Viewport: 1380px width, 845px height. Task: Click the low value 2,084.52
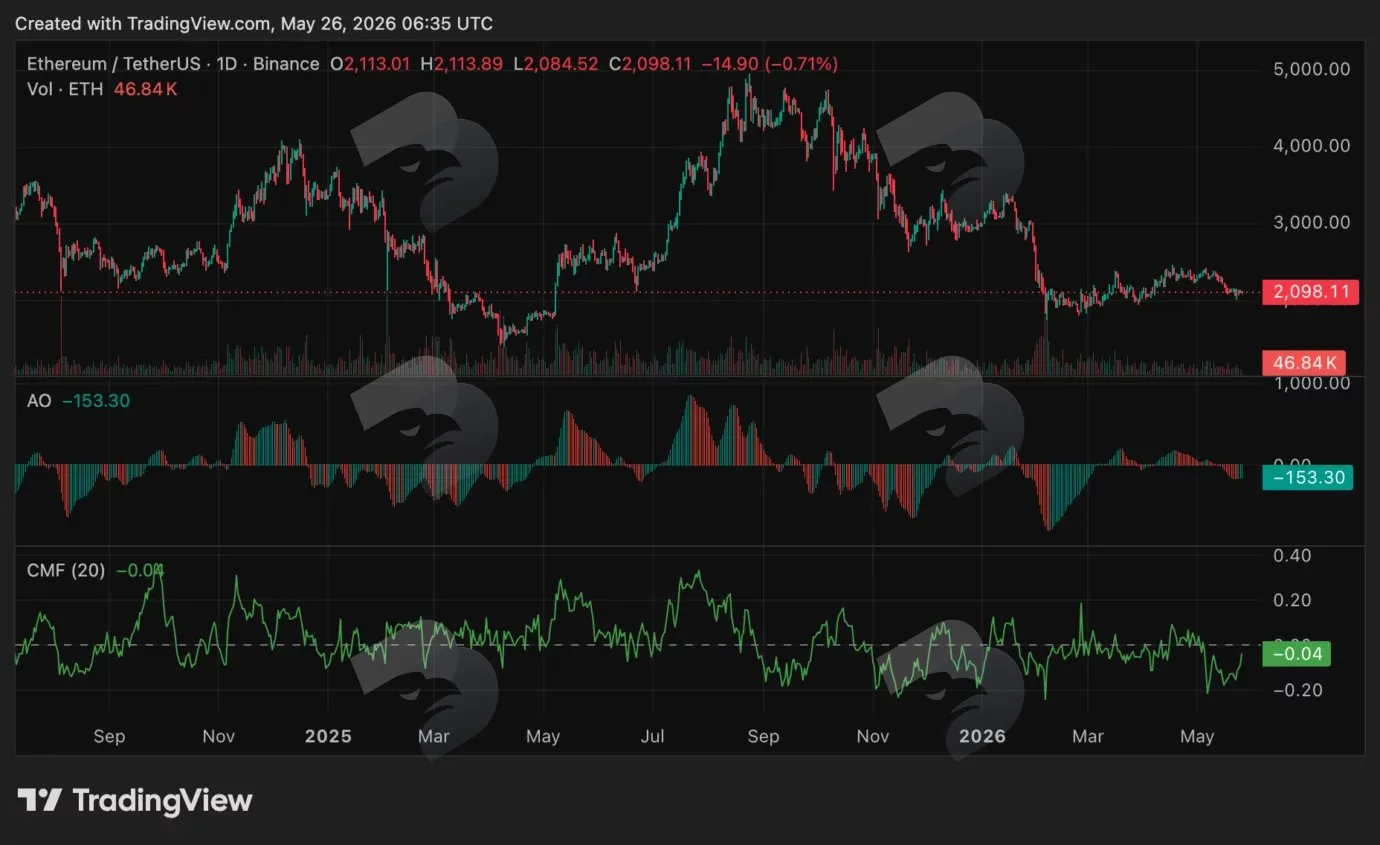click(x=563, y=64)
